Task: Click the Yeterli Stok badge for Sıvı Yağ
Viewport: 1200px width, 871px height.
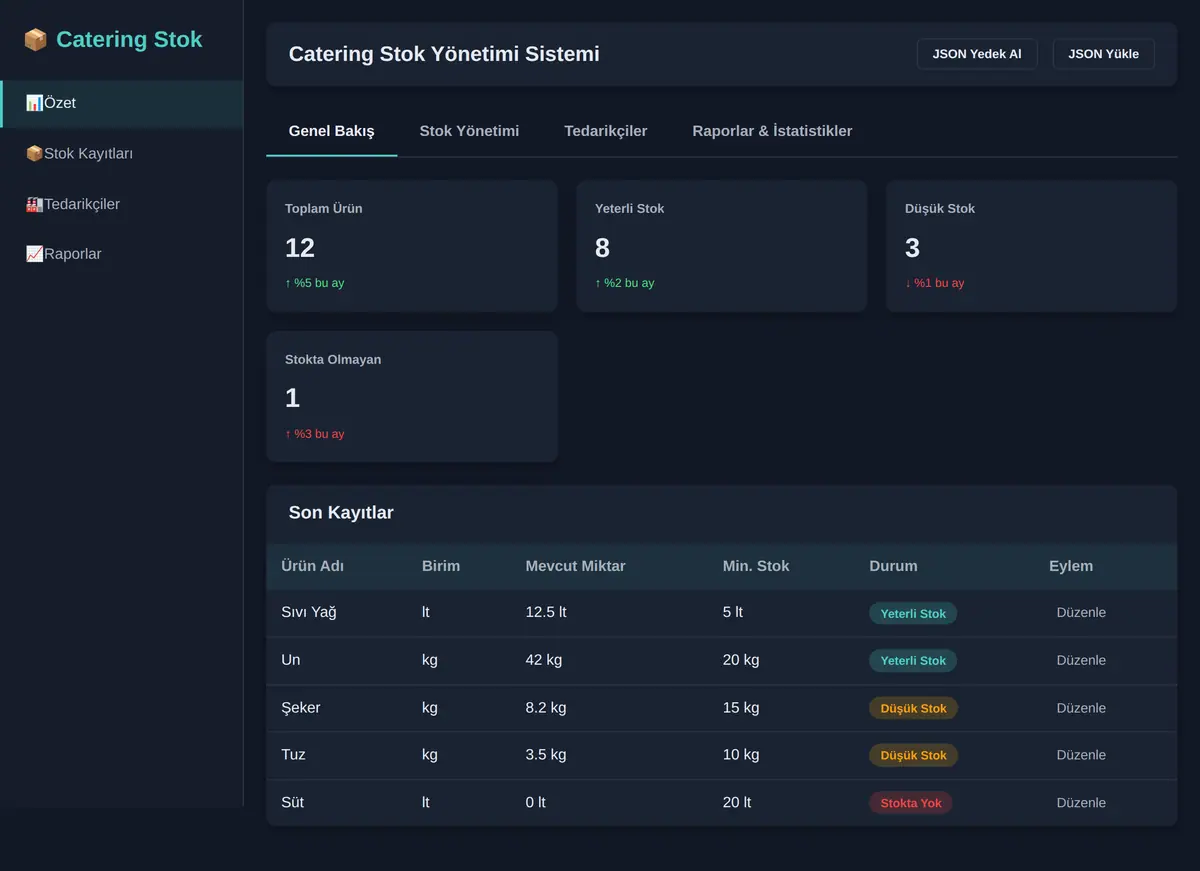Action: (x=913, y=613)
